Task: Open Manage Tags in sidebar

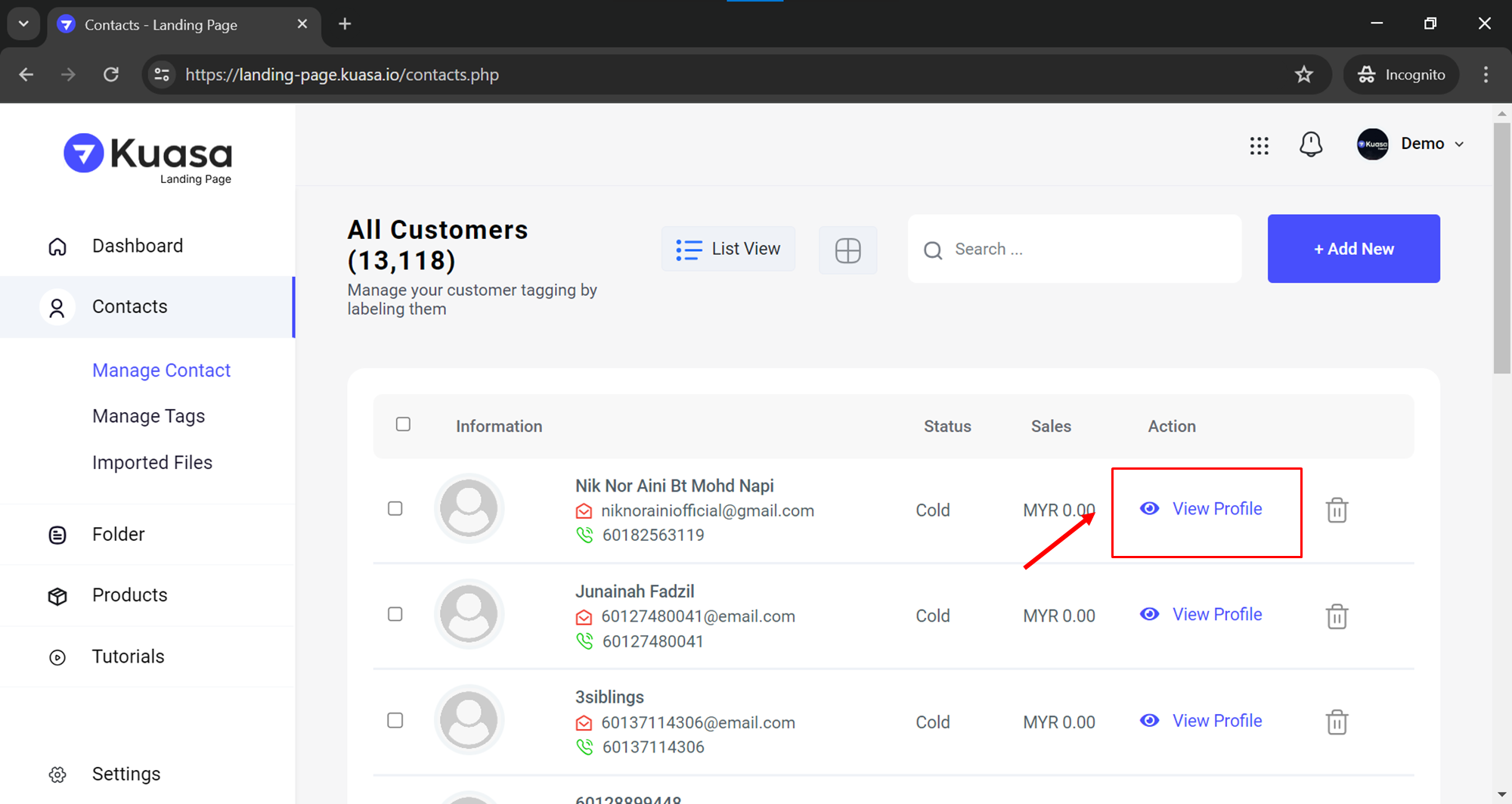Action: click(148, 416)
